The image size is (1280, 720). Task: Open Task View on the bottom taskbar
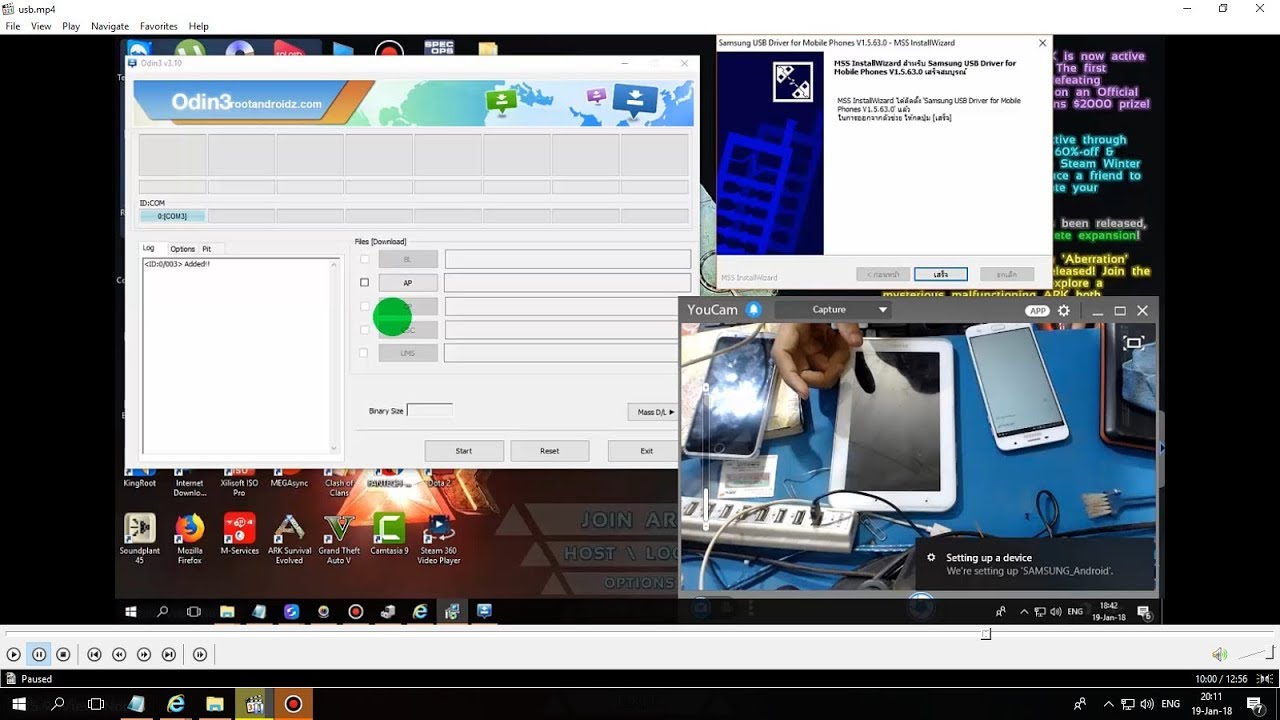click(x=96, y=704)
